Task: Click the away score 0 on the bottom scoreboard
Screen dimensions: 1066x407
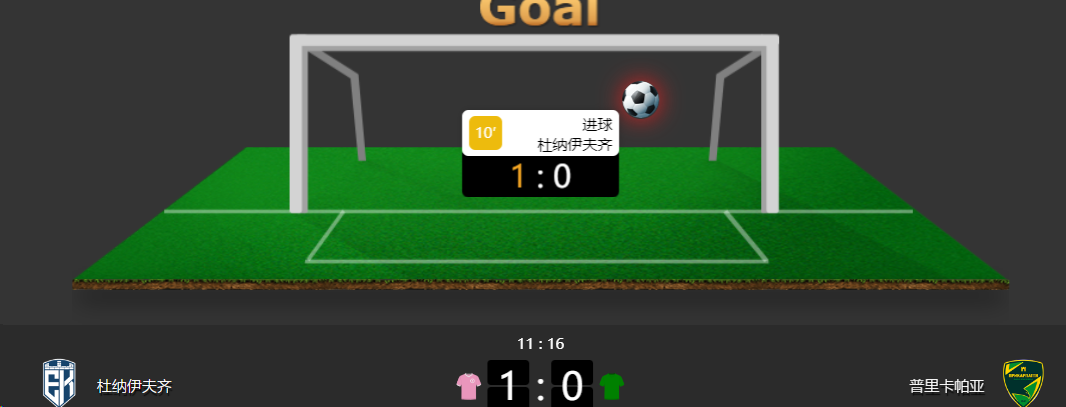Action: pyautogui.click(x=572, y=385)
